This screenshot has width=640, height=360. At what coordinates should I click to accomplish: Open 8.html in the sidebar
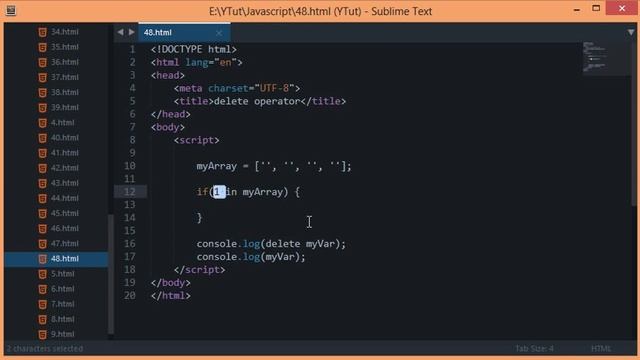[62, 319]
